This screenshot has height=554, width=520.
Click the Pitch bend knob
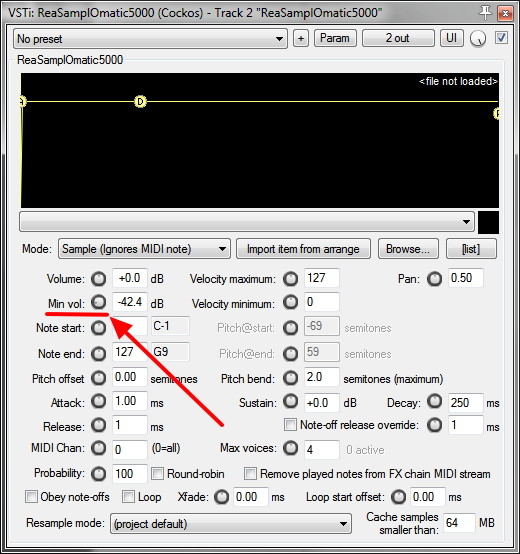pos(290,378)
